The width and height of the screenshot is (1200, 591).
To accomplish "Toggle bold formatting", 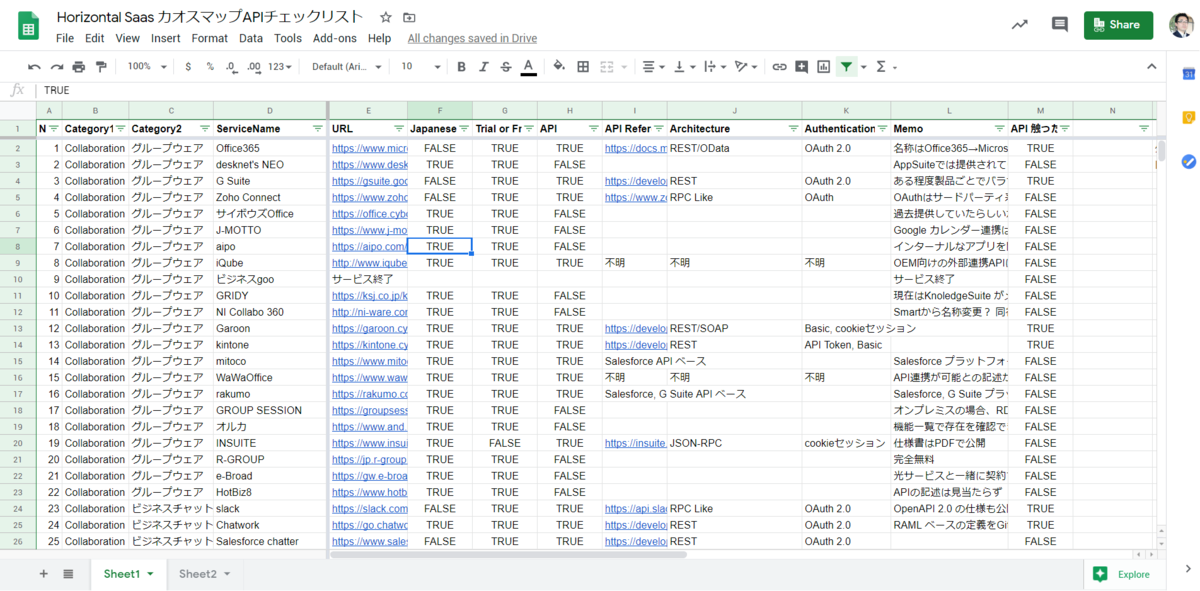I will [461, 67].
